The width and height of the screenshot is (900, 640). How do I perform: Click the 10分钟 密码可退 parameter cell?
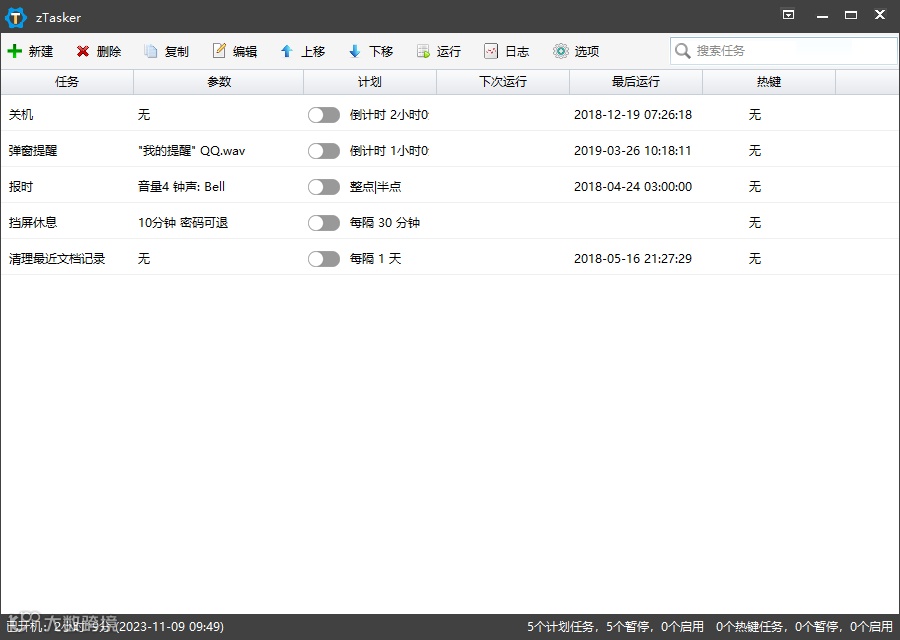tap(183, 223)
